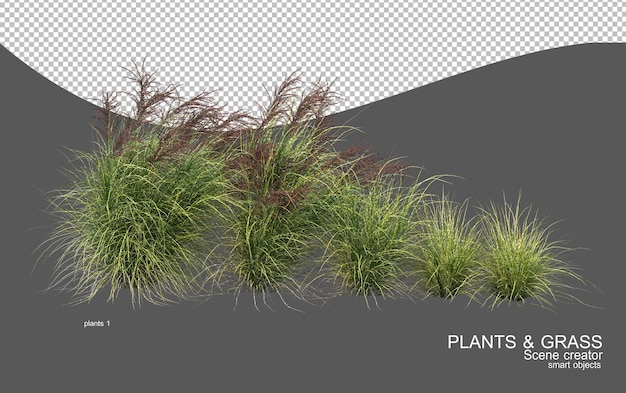Click the "plants 1" label
This screenshot has height=393, width=626.
[97, 324]
